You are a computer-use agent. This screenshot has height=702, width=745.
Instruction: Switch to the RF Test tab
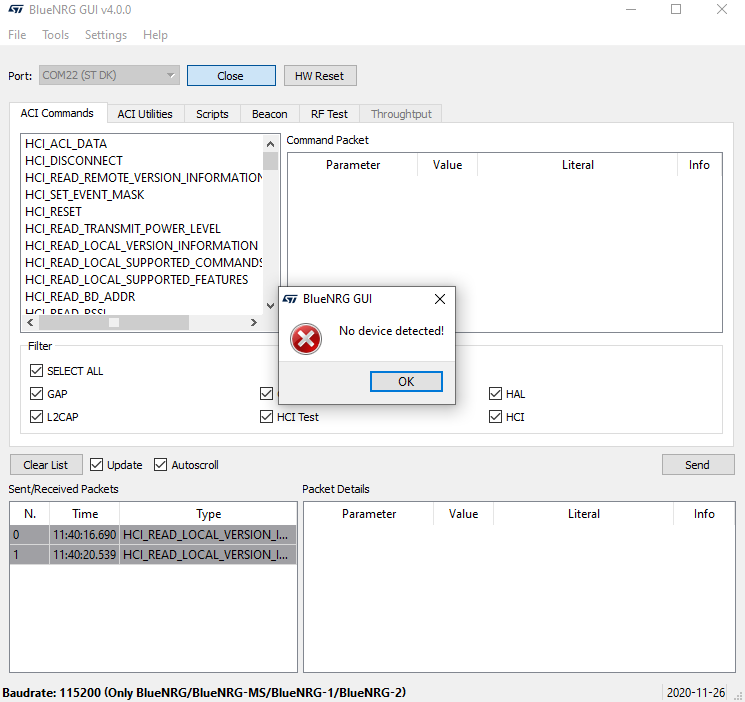pos(329,114)
